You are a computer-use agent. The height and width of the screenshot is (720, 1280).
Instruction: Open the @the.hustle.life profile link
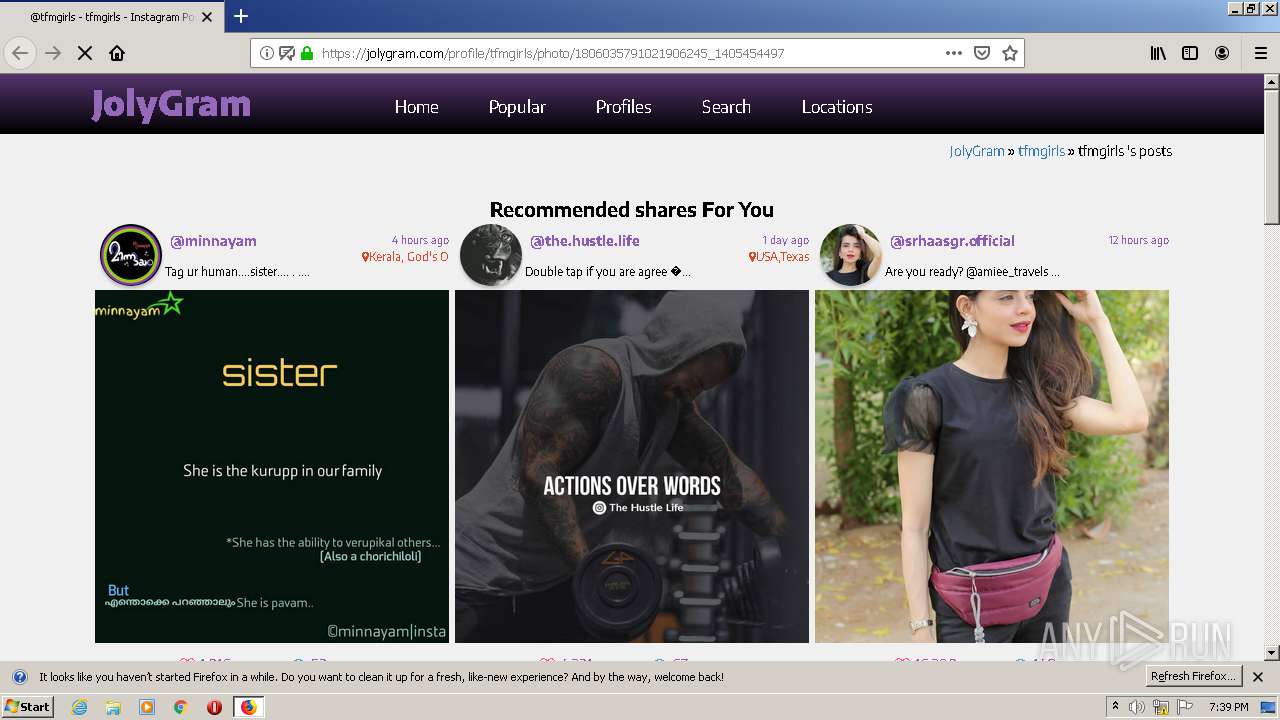[584, 241]
